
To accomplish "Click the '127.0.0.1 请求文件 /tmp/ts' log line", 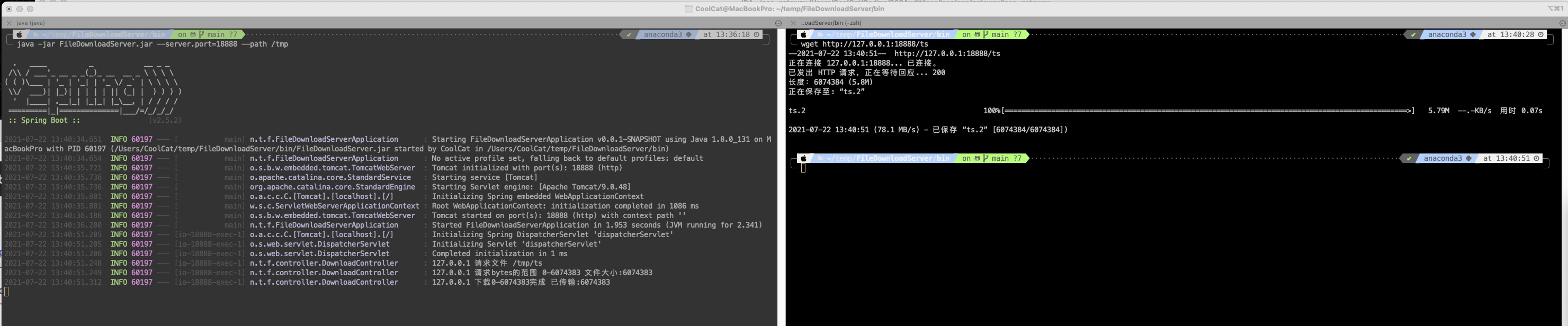I will coord(487,264).
